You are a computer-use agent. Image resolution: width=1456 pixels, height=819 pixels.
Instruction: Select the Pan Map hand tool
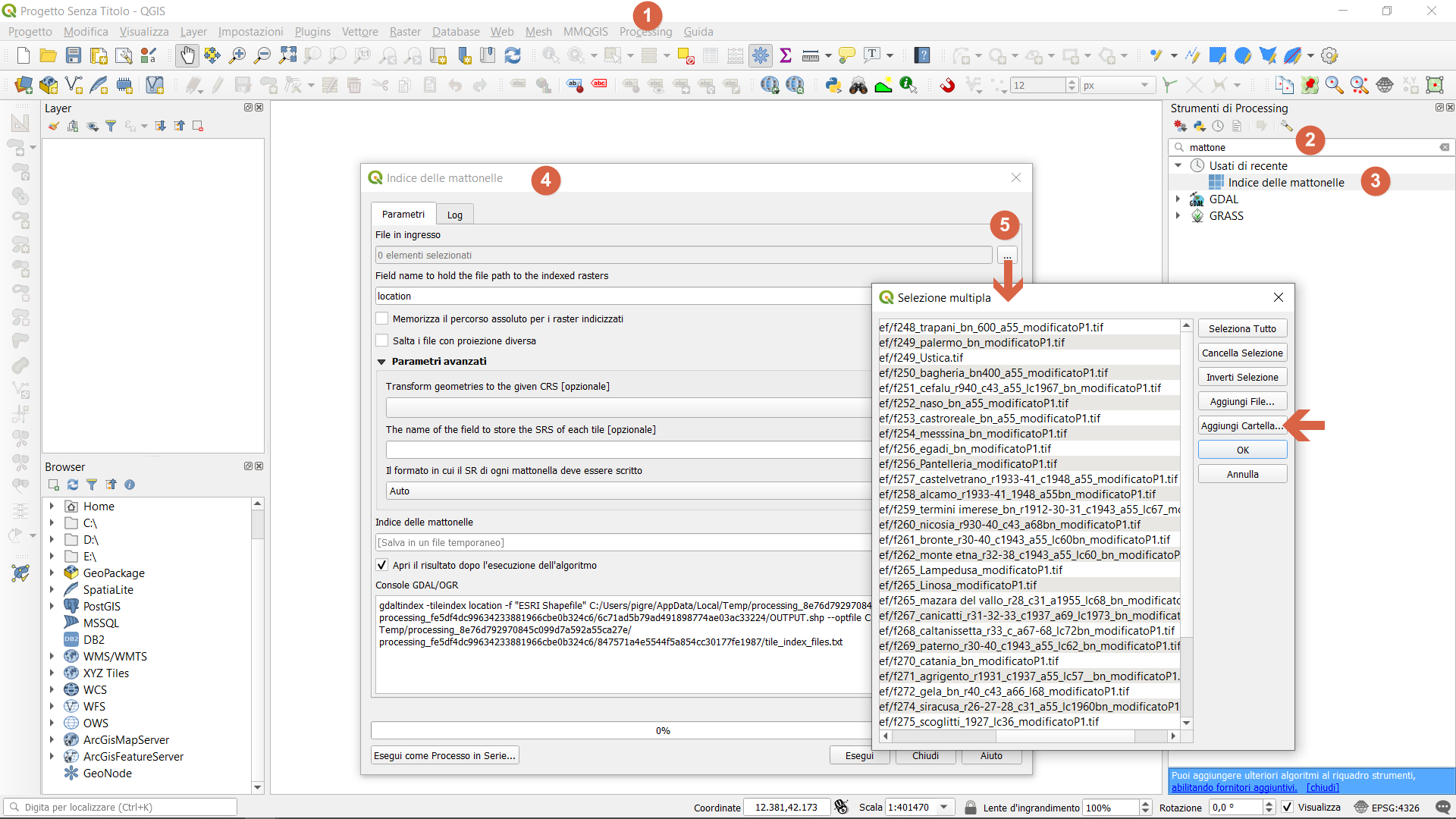point(187,55)
